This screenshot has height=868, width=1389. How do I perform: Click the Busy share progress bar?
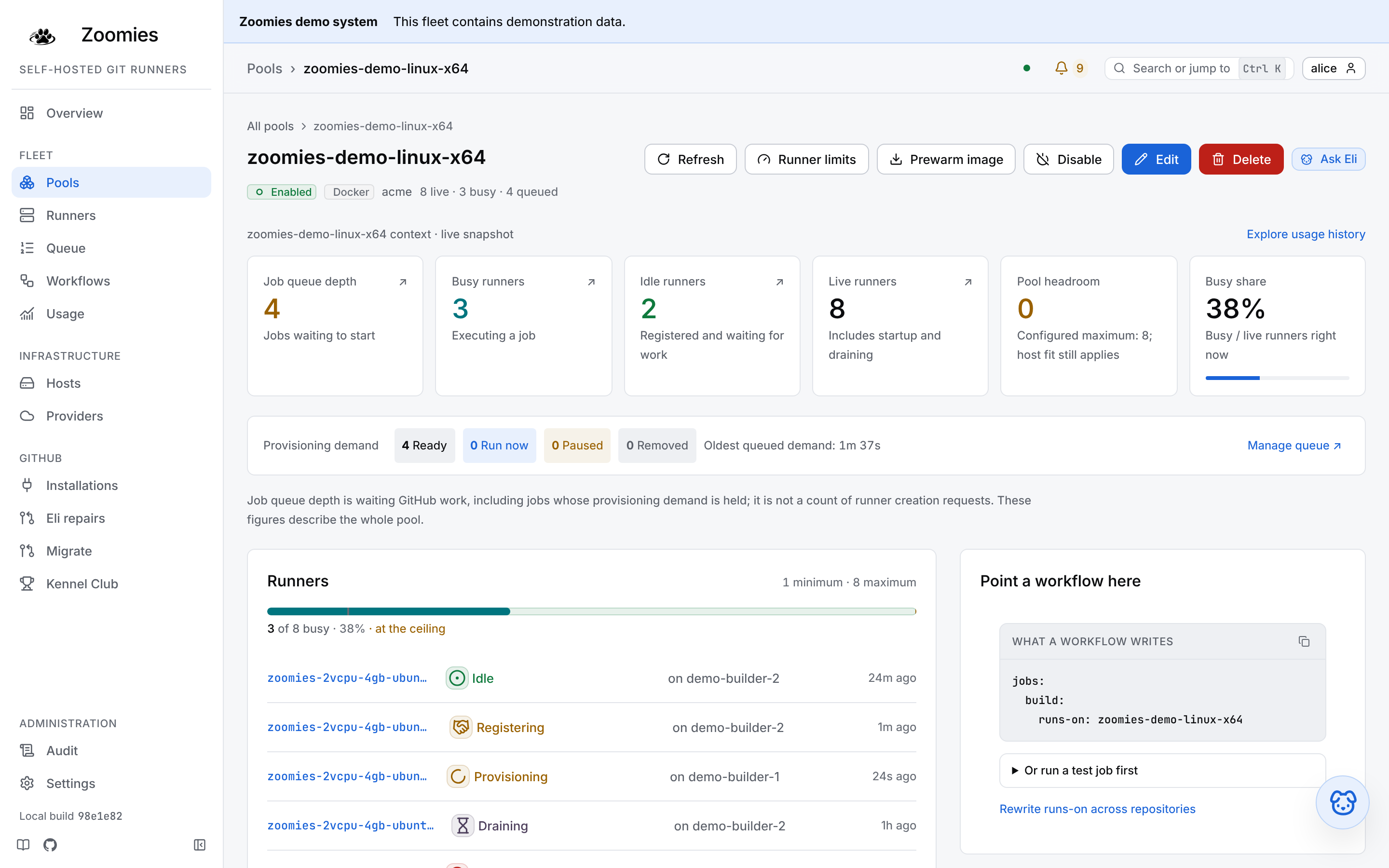pyautogui.click(x=1277, y=378)
